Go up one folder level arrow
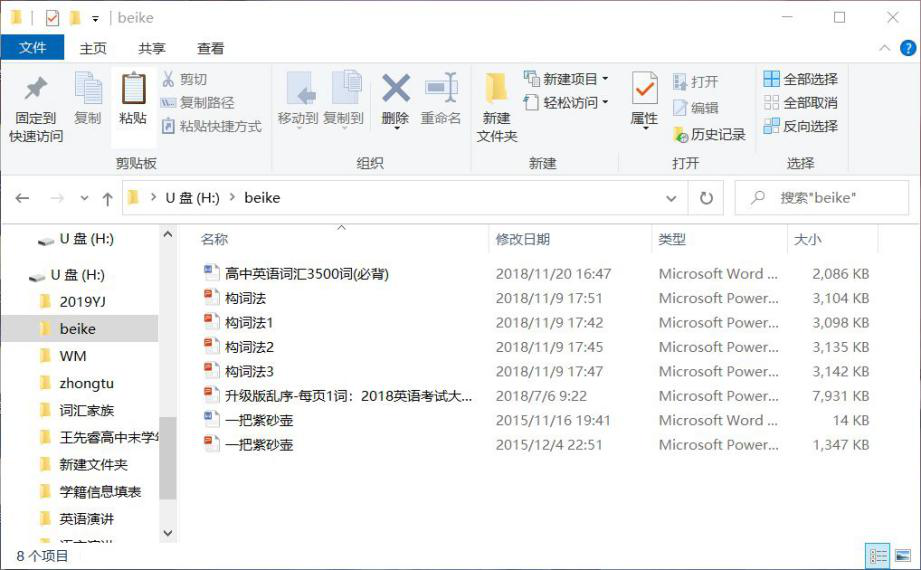921x570 pixels. 107,198
